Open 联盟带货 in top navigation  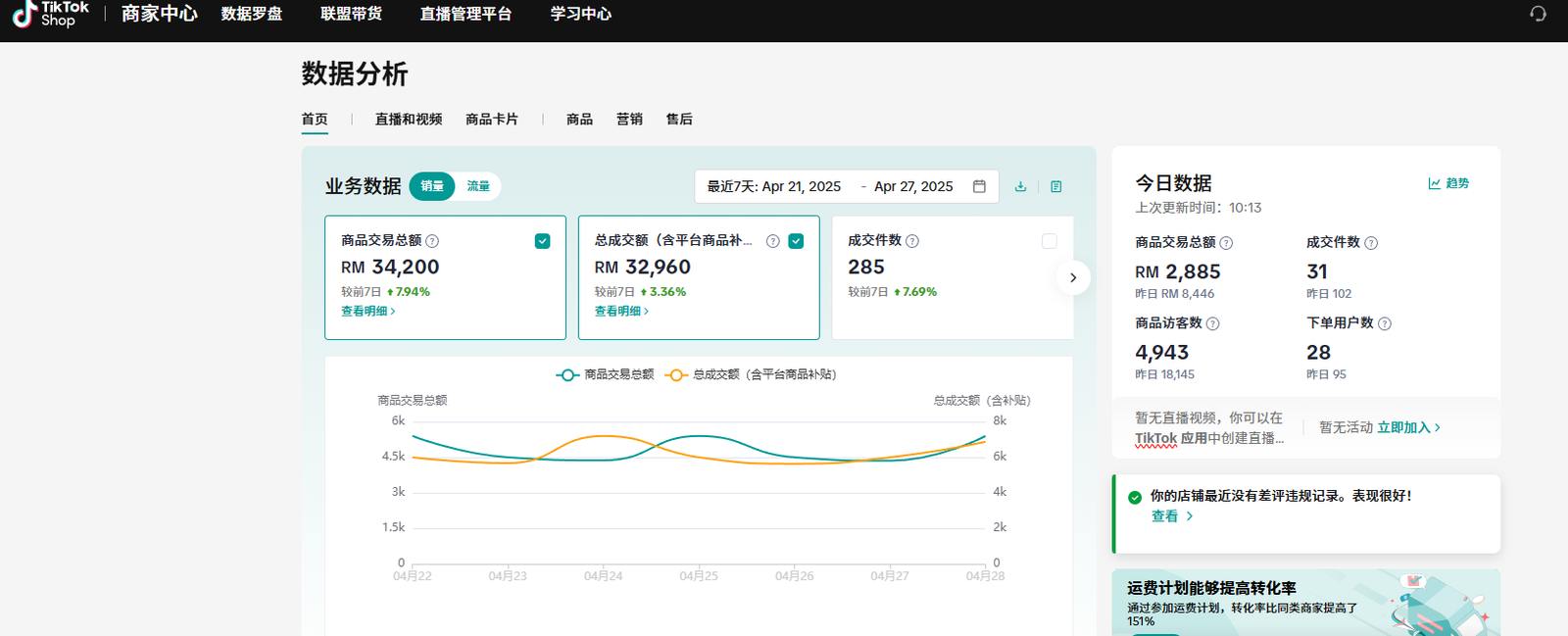point(351,14)
